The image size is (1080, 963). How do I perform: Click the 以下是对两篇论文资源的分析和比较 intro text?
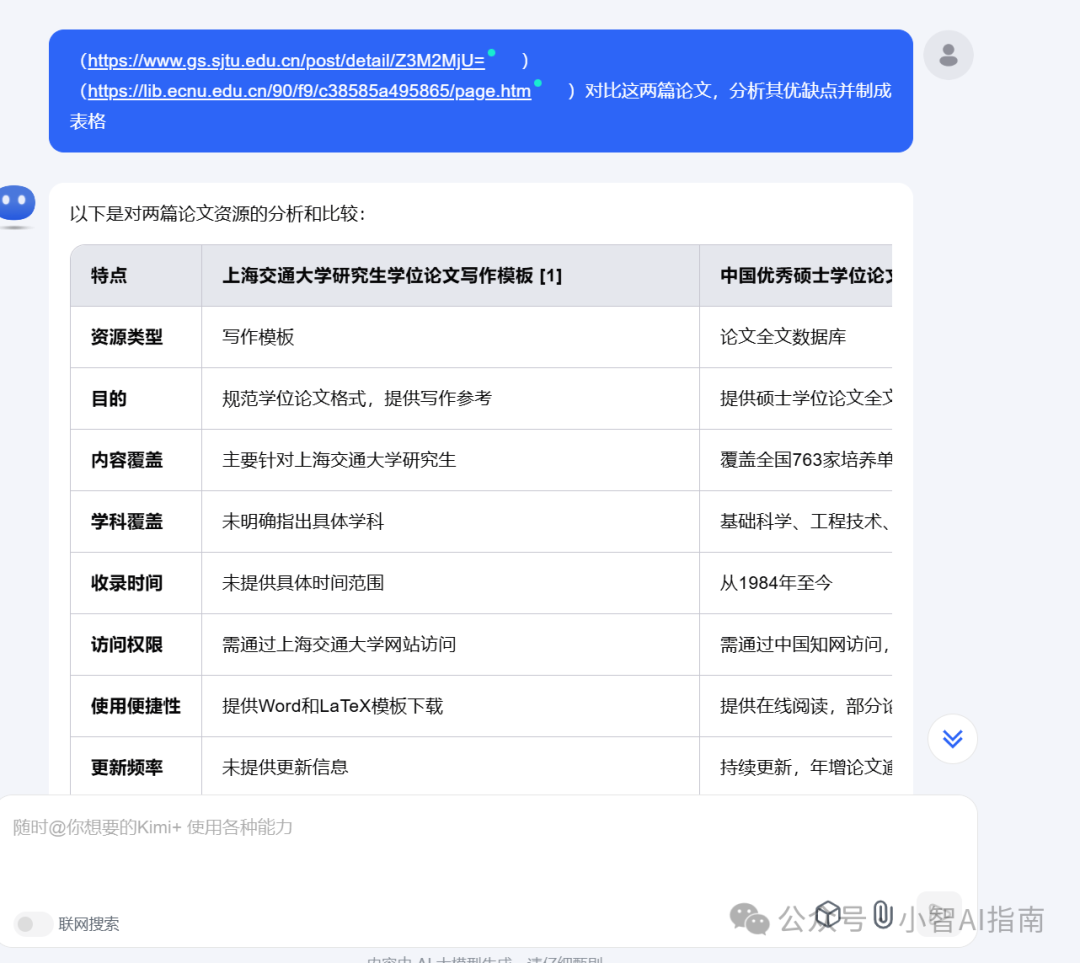[x=218, y=213]
